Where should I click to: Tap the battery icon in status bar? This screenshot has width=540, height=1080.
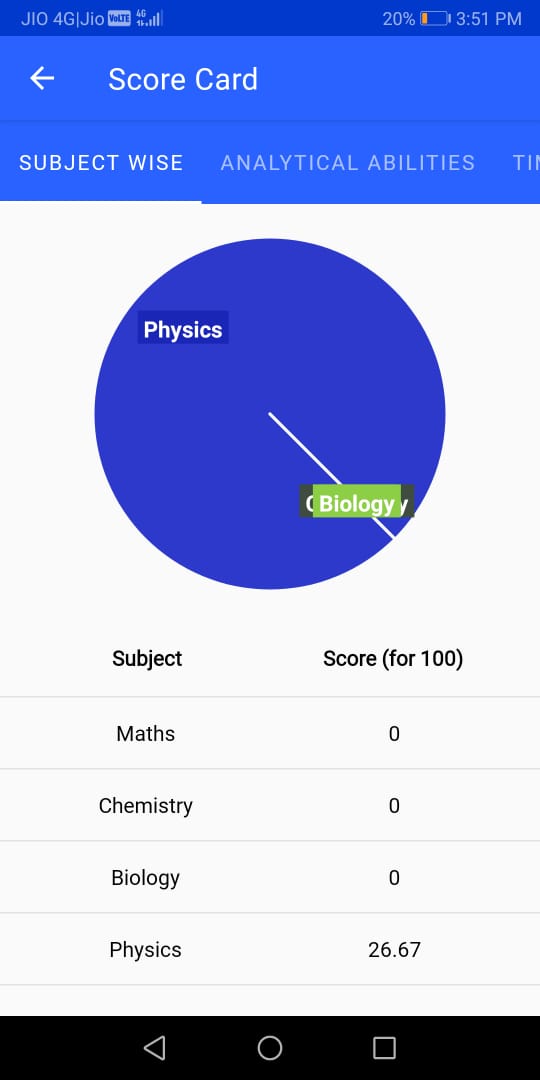[435, 19]
